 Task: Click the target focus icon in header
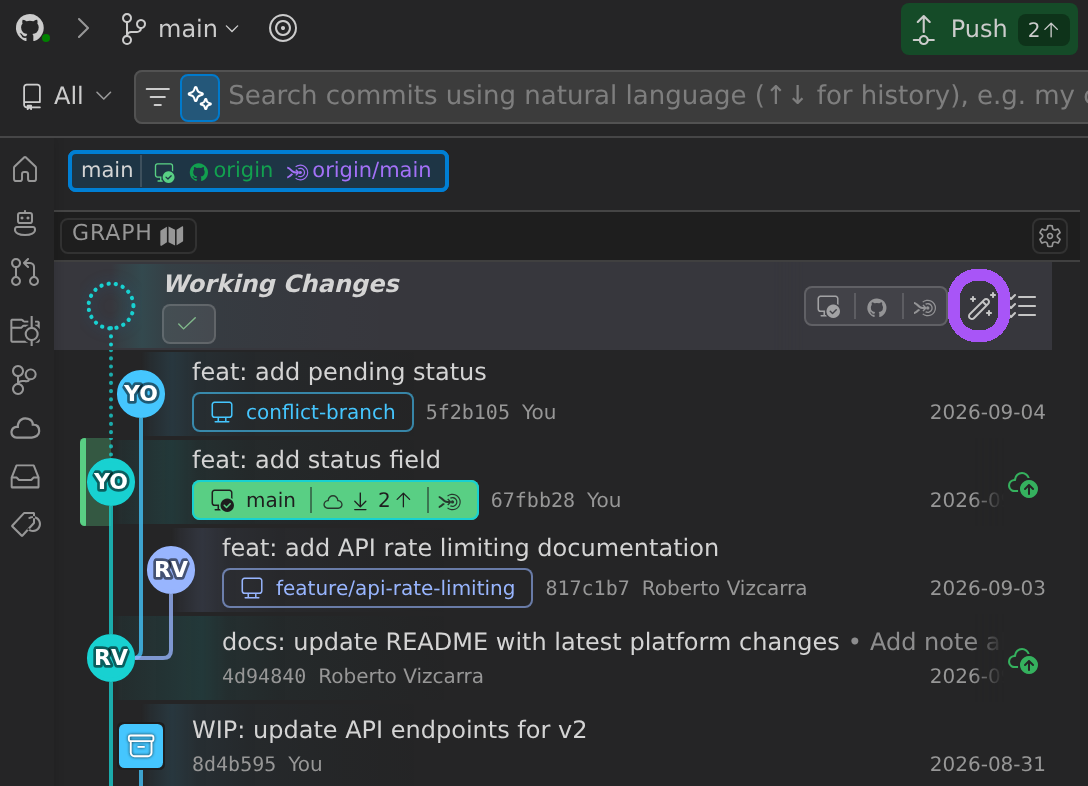282,28
